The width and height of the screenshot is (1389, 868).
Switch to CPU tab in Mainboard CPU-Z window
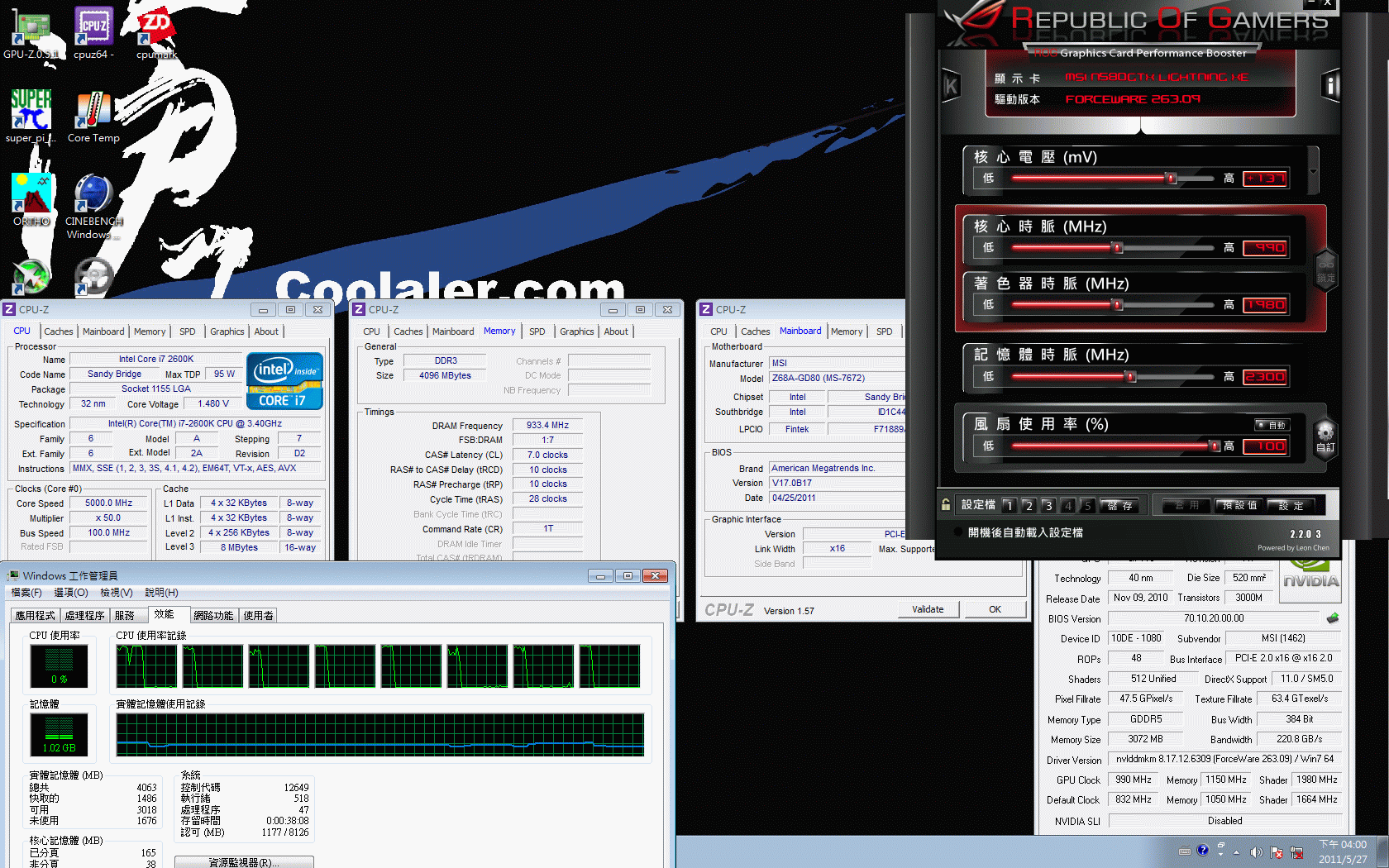point(719,331)
